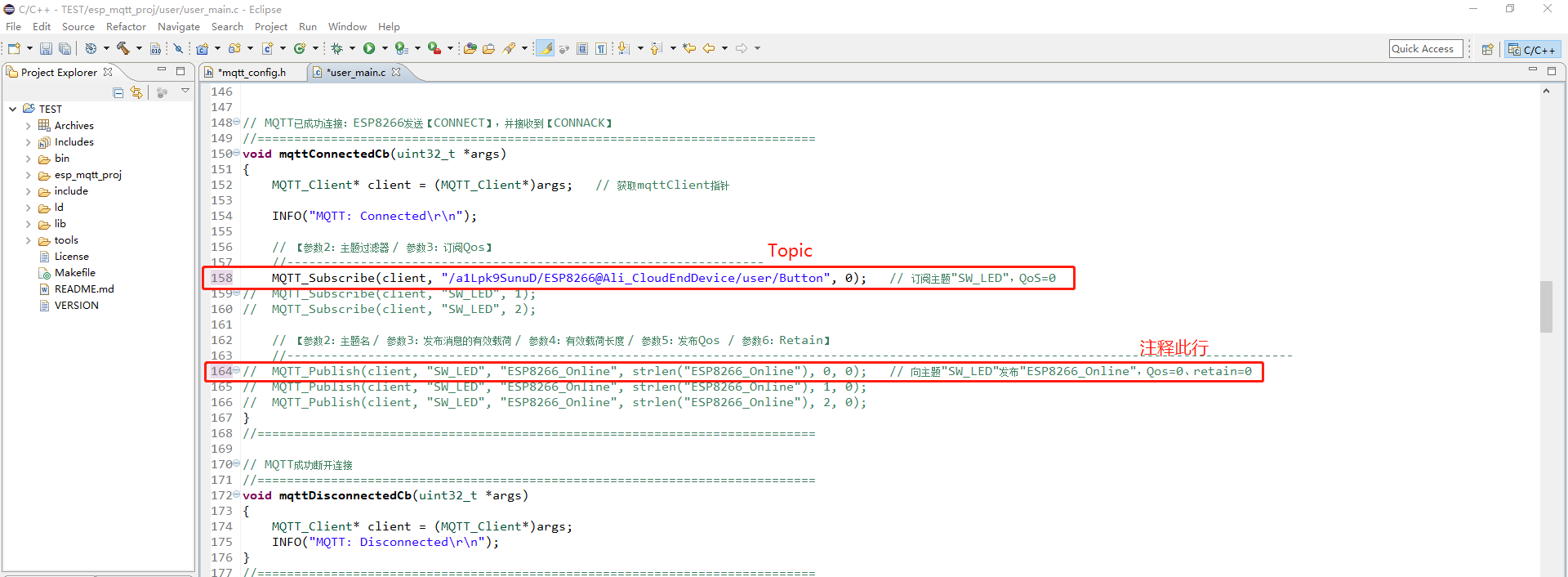Expand the Archives tree node
The width and height of the screenshot is (1568, 577).
(28, 126)
